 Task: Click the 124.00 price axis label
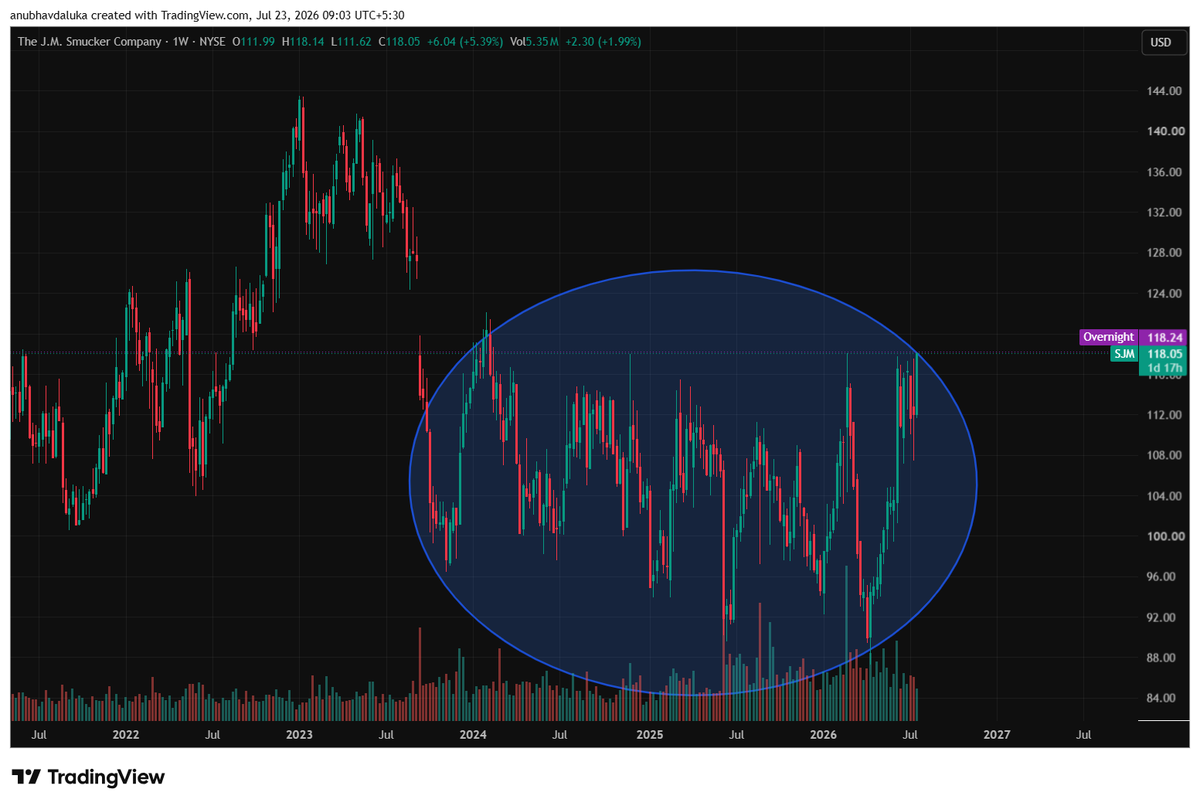click(1162, 294)
